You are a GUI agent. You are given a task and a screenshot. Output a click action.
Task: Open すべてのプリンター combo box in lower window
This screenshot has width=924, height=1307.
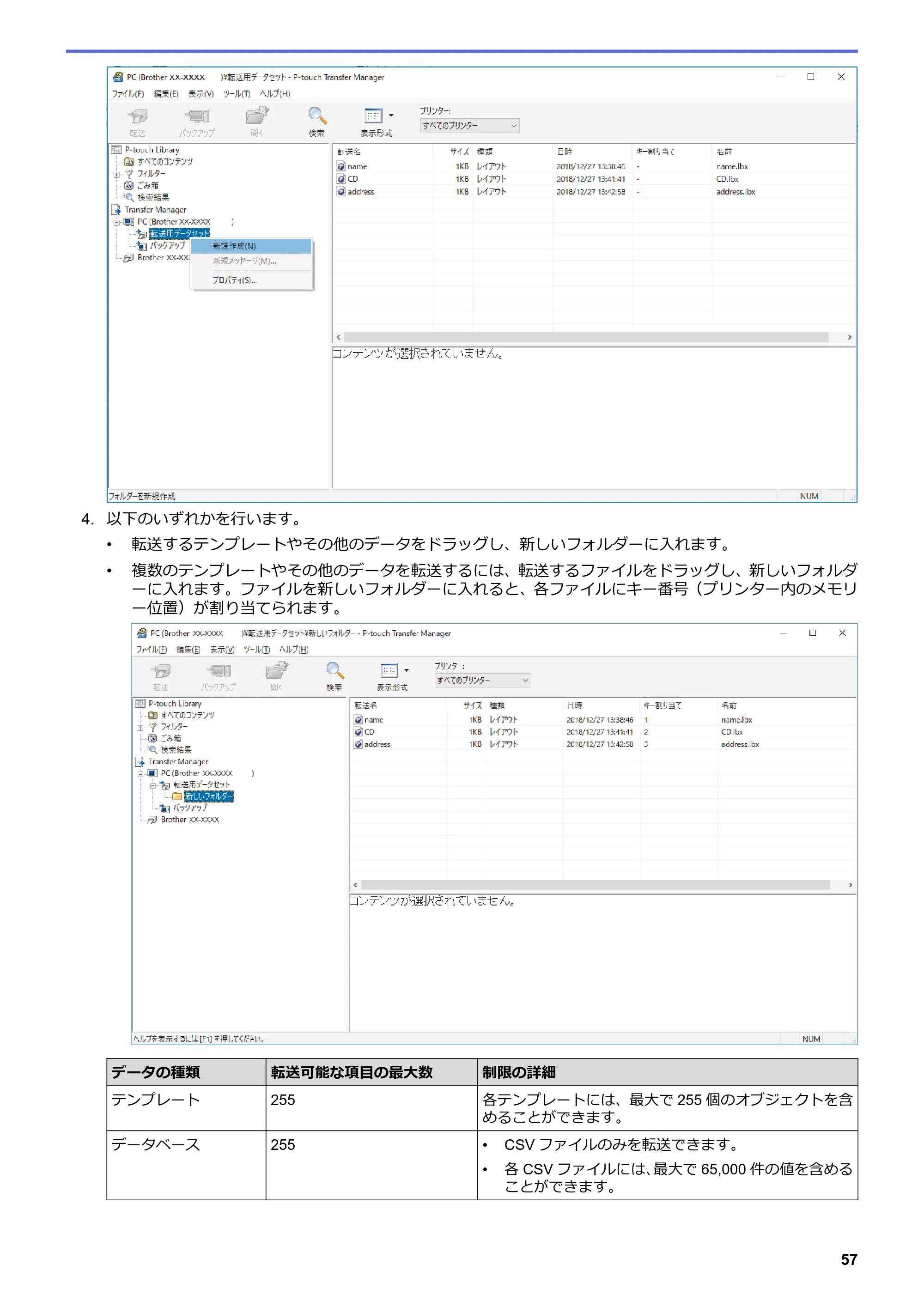(483, 680)
